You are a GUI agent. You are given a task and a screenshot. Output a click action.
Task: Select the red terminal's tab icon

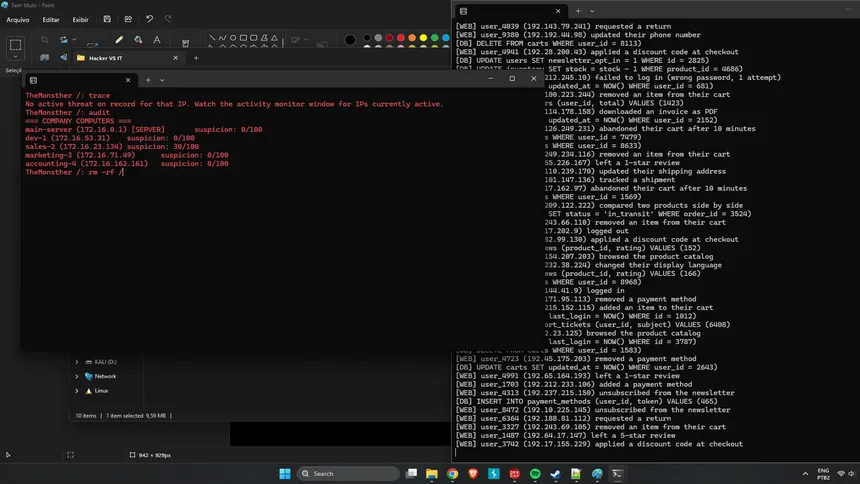[33, 80]
